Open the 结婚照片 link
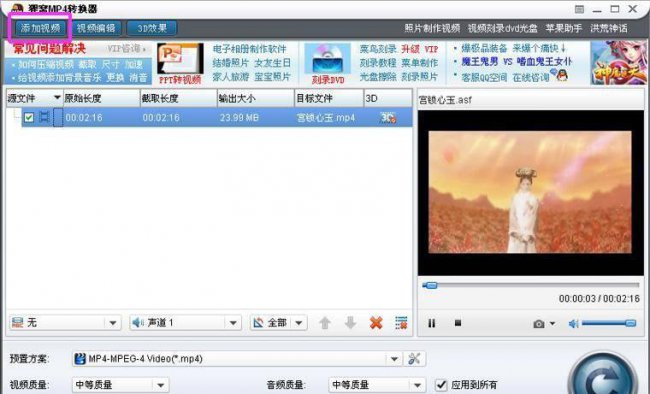The image size is (650, 394). (230, 63)
